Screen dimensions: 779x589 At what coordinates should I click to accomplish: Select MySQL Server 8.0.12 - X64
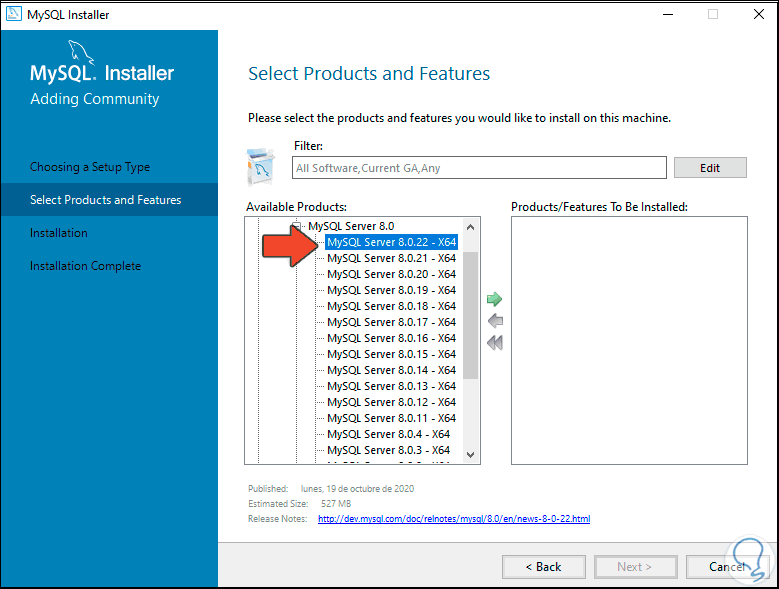tap(391, 402)
